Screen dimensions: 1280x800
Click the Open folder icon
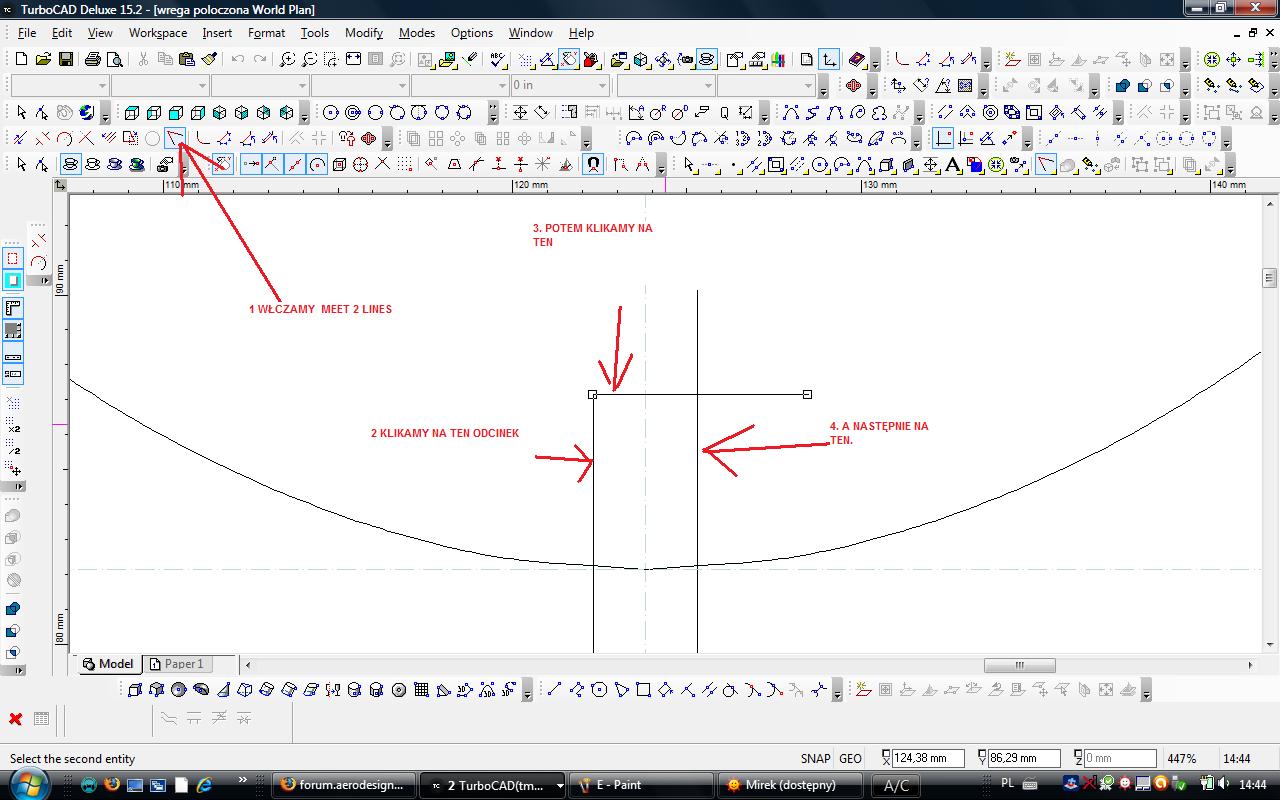tap(43, 60)
